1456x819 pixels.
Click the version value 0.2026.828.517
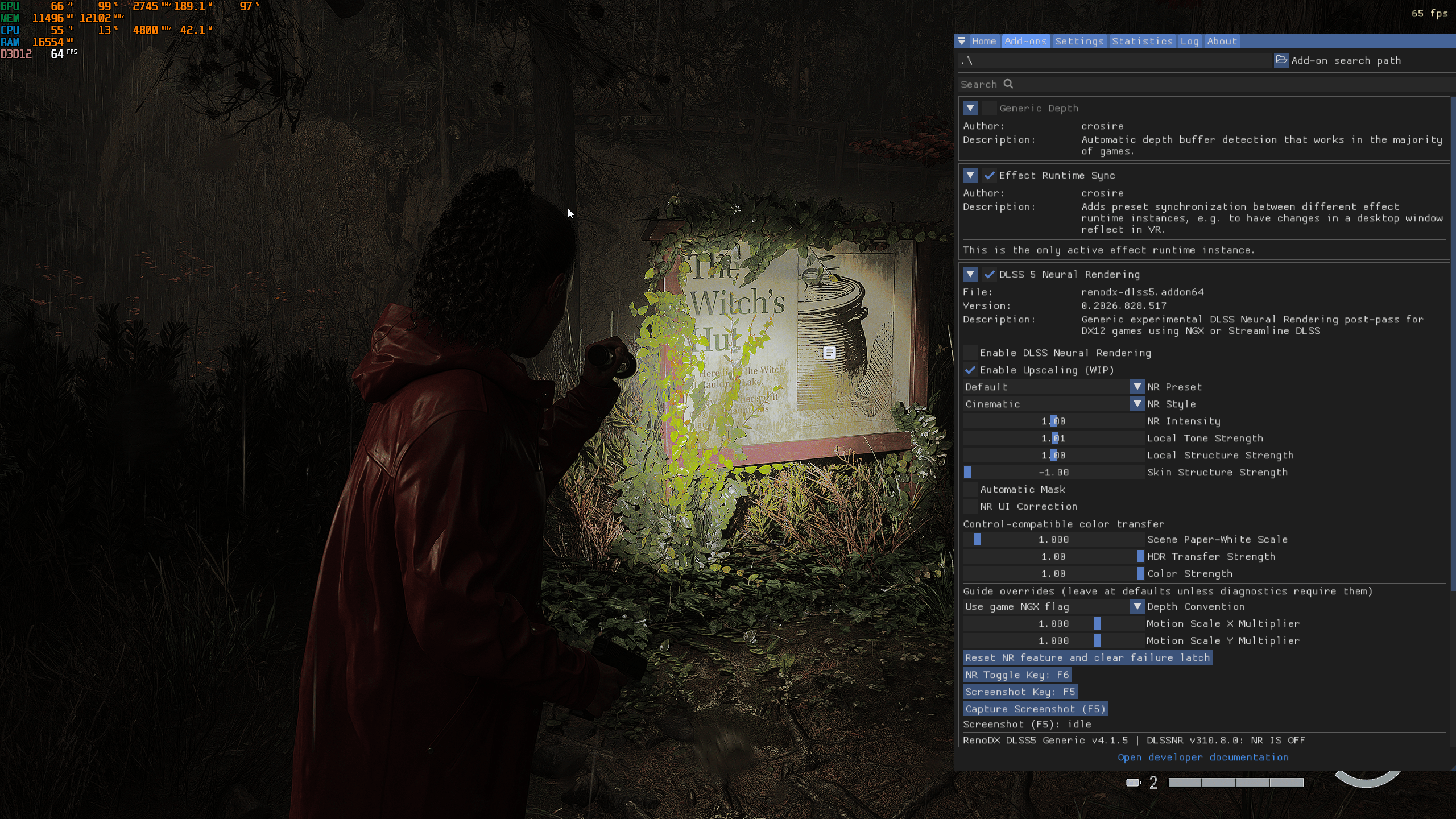click(x=1123, y=305)
